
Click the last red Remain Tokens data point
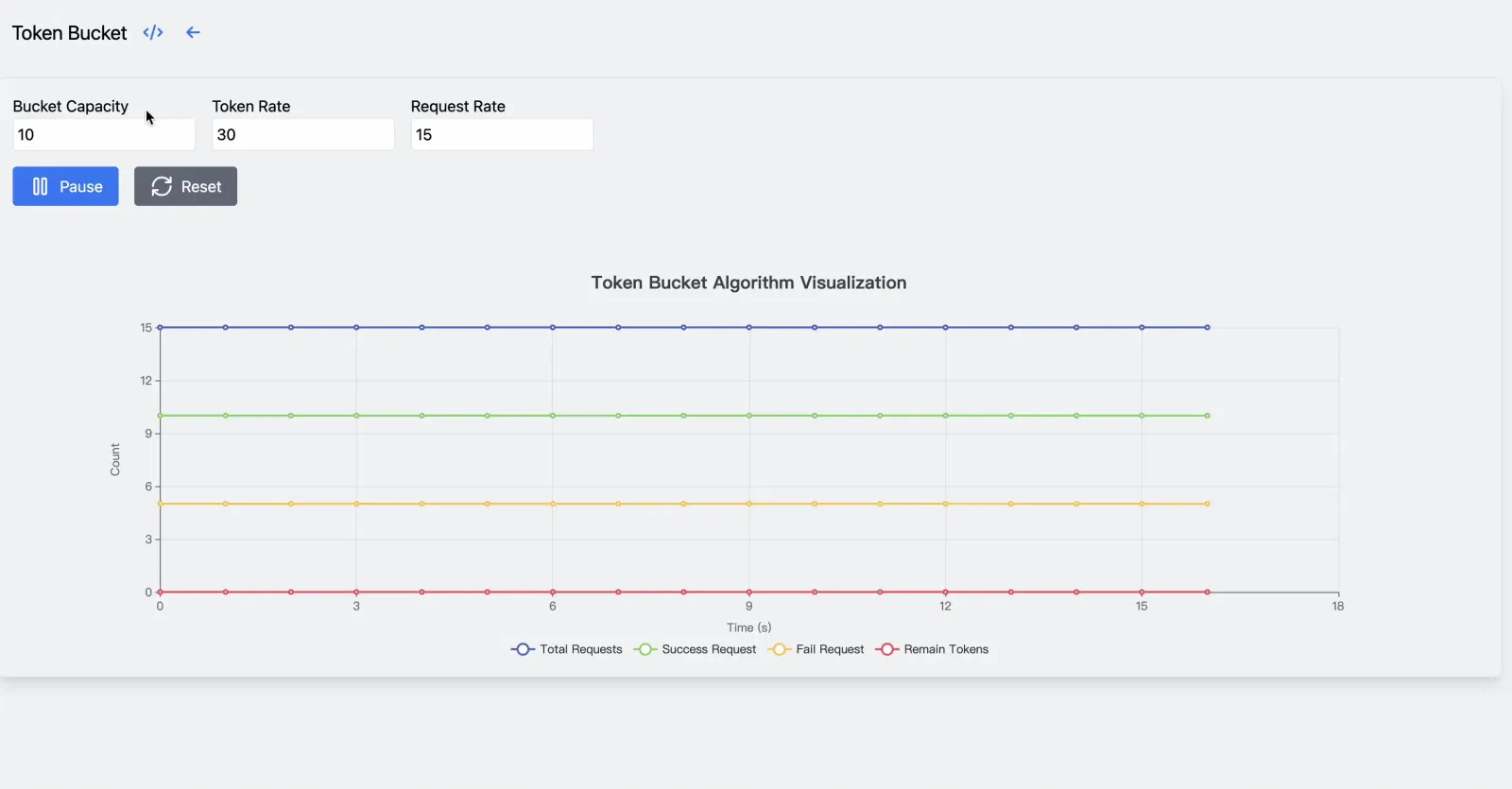click(x=1207, y=592)
